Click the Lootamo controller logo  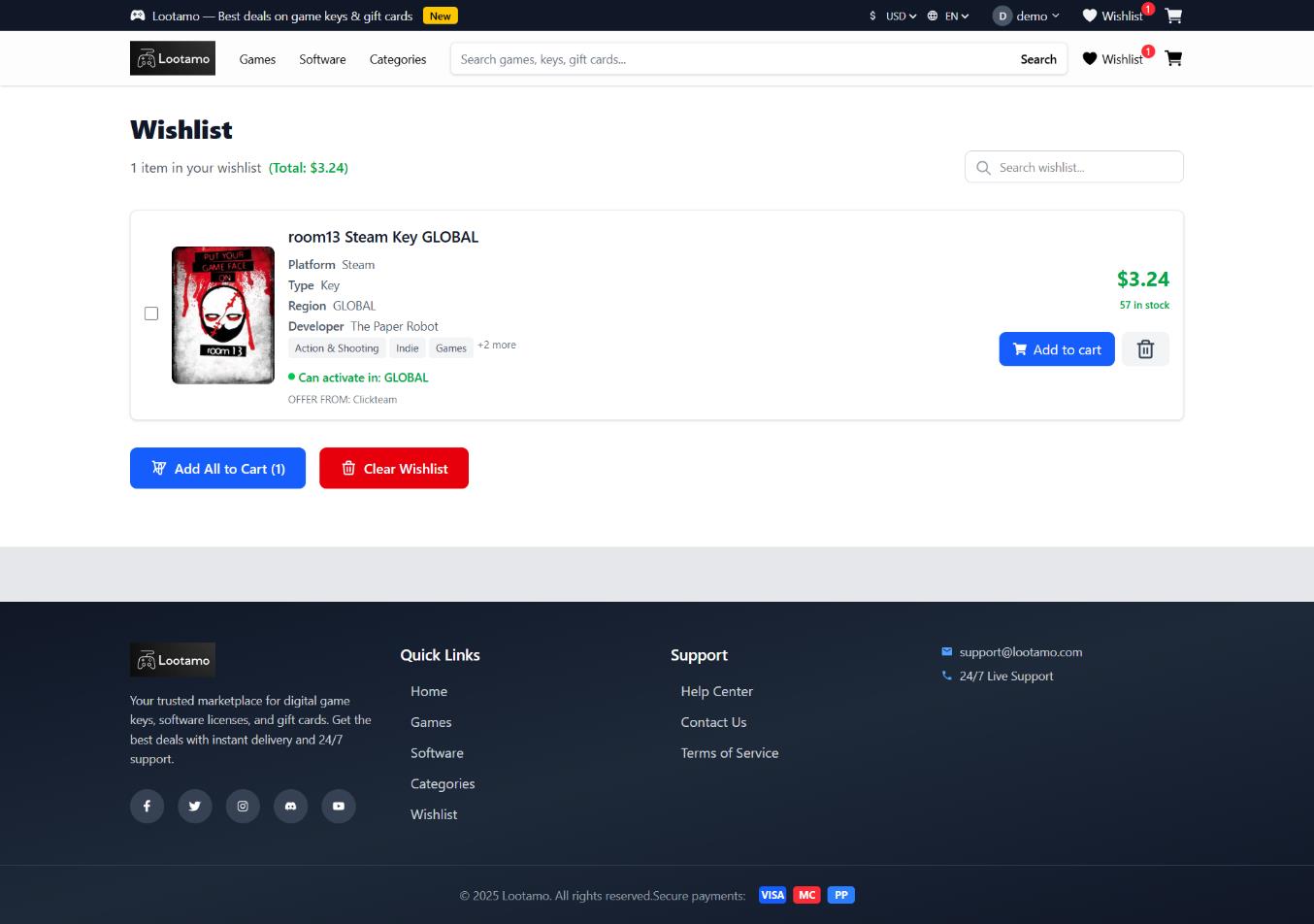click(172, 58)
